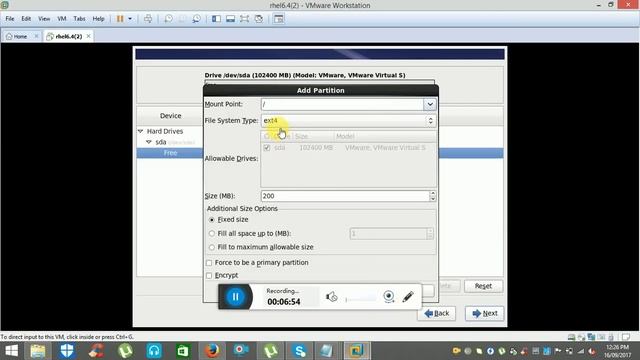
Task: Click the Device column header
Action: [x=170, y=116]
